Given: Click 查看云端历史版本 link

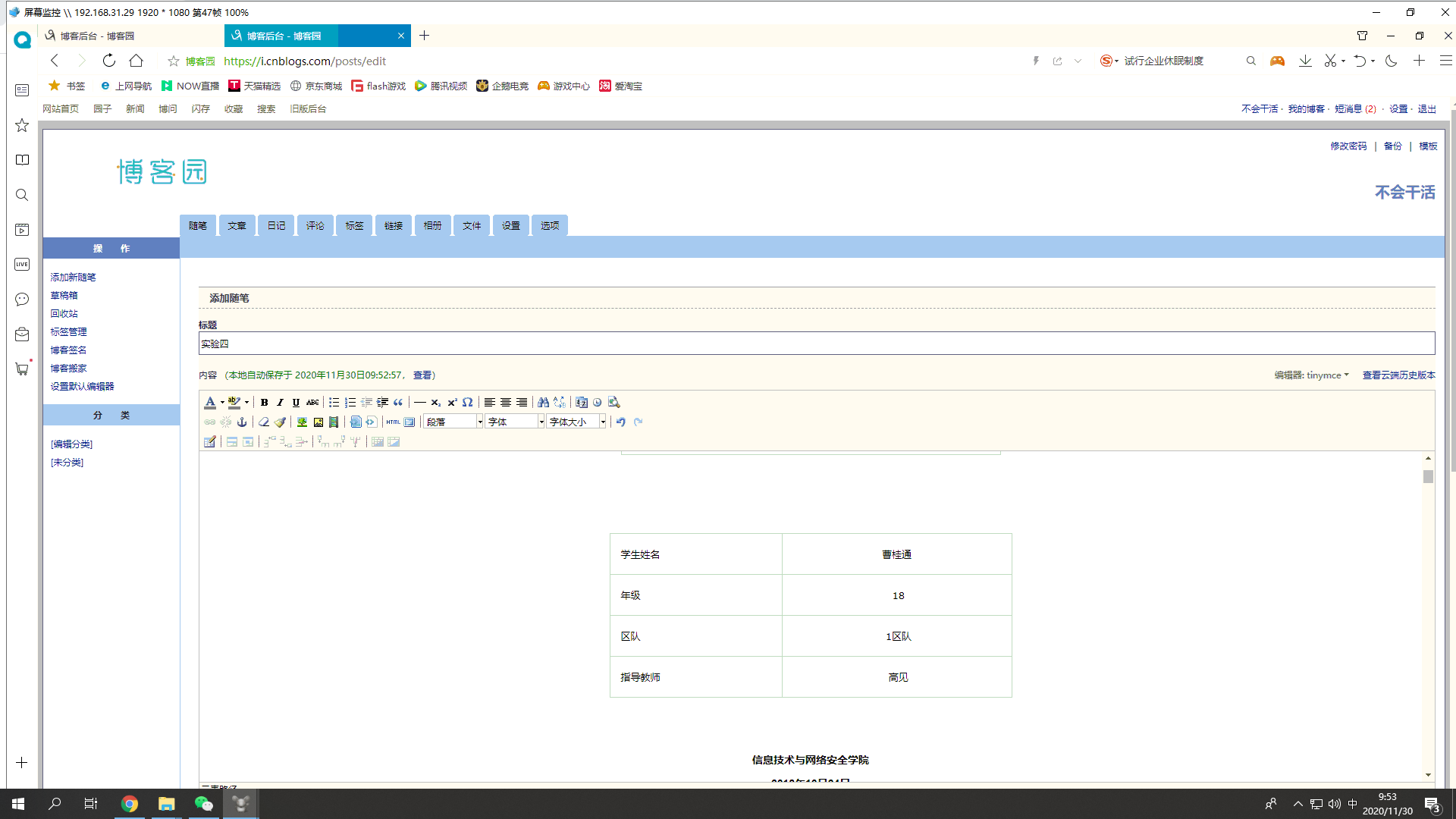Looking at the screenshot, I should 1398,375.
